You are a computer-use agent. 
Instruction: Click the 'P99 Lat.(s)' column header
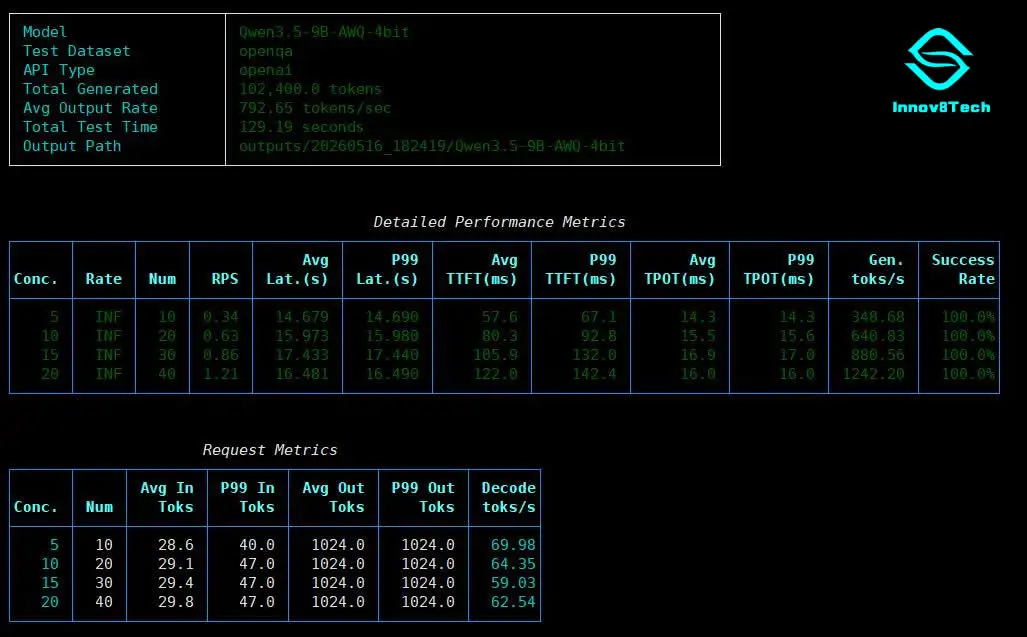point(387,270)
